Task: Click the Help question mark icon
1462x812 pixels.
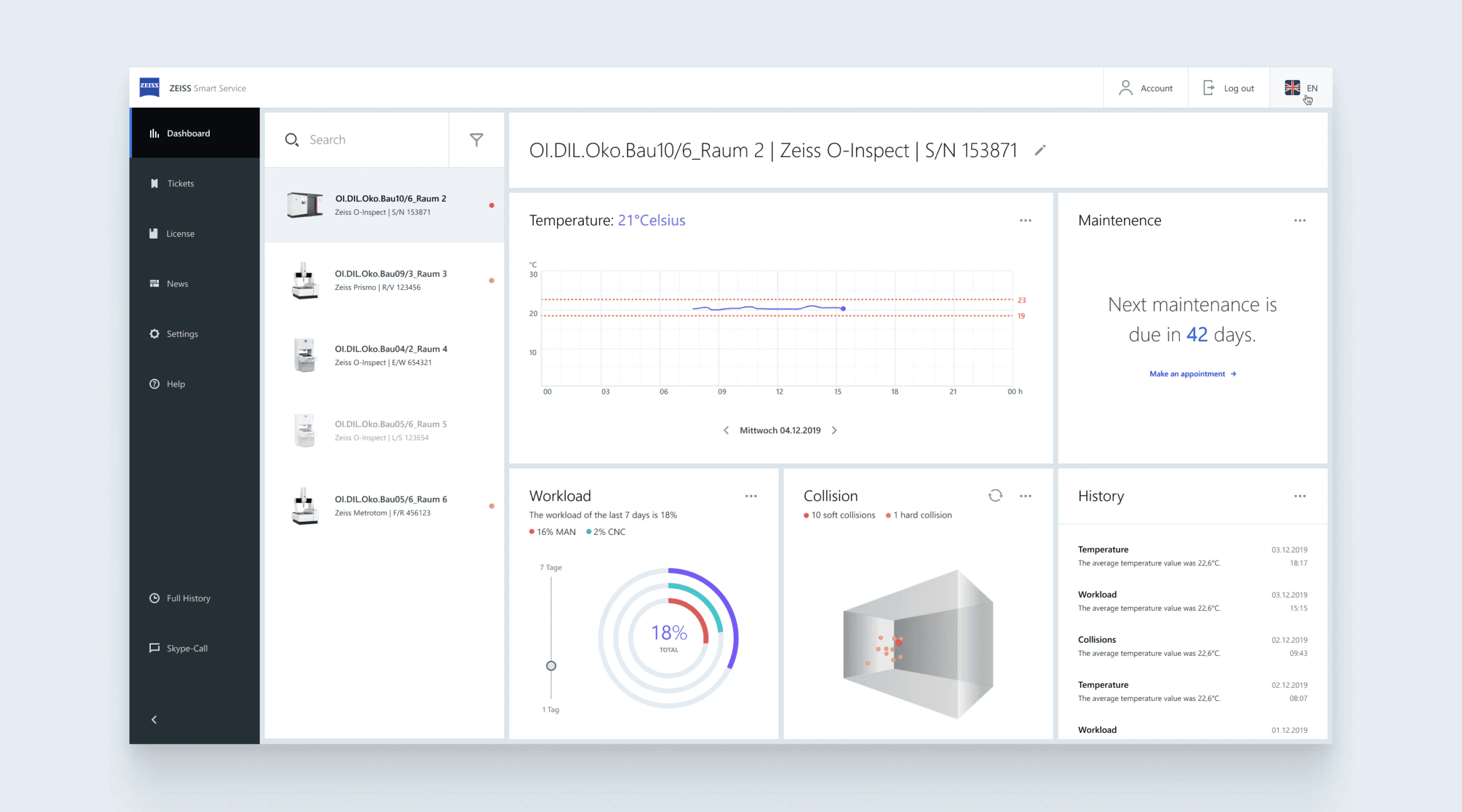Action: coord(154,384)
